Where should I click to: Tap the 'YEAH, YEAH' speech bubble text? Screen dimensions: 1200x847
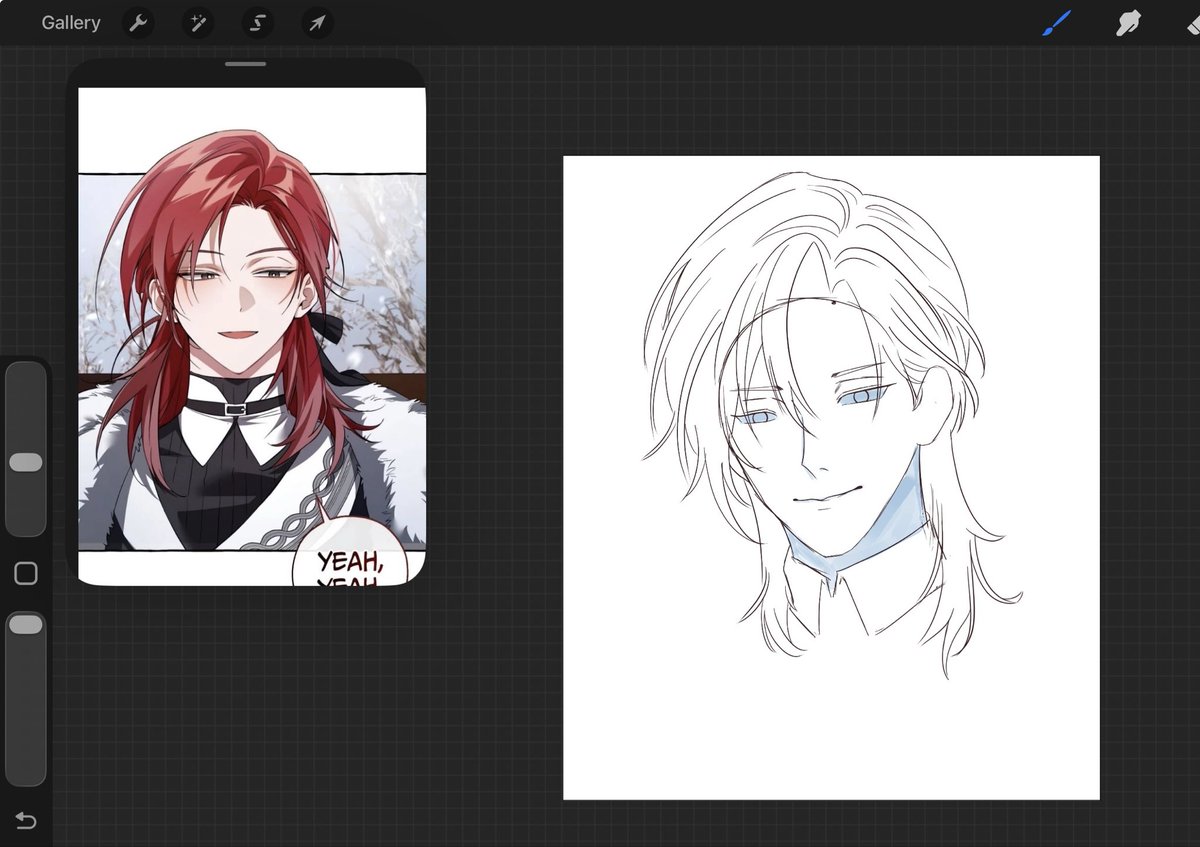point(349,570)
